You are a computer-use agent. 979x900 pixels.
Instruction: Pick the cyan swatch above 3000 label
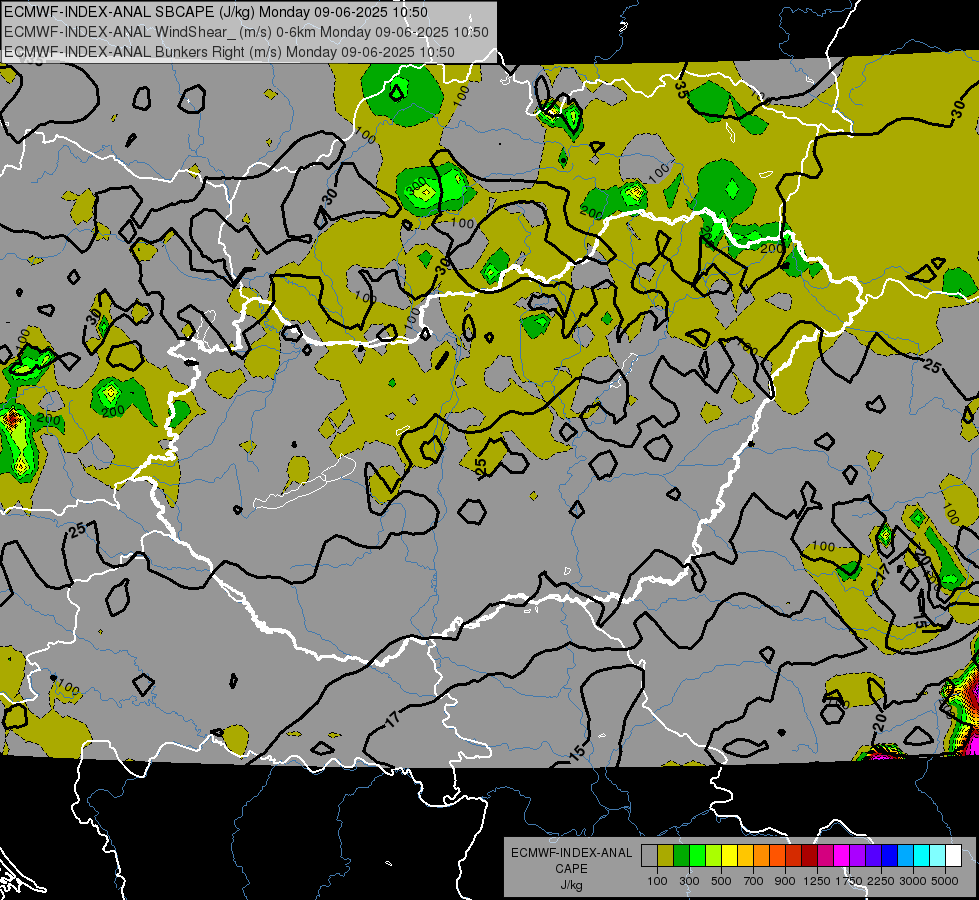(x=922, y=855)
